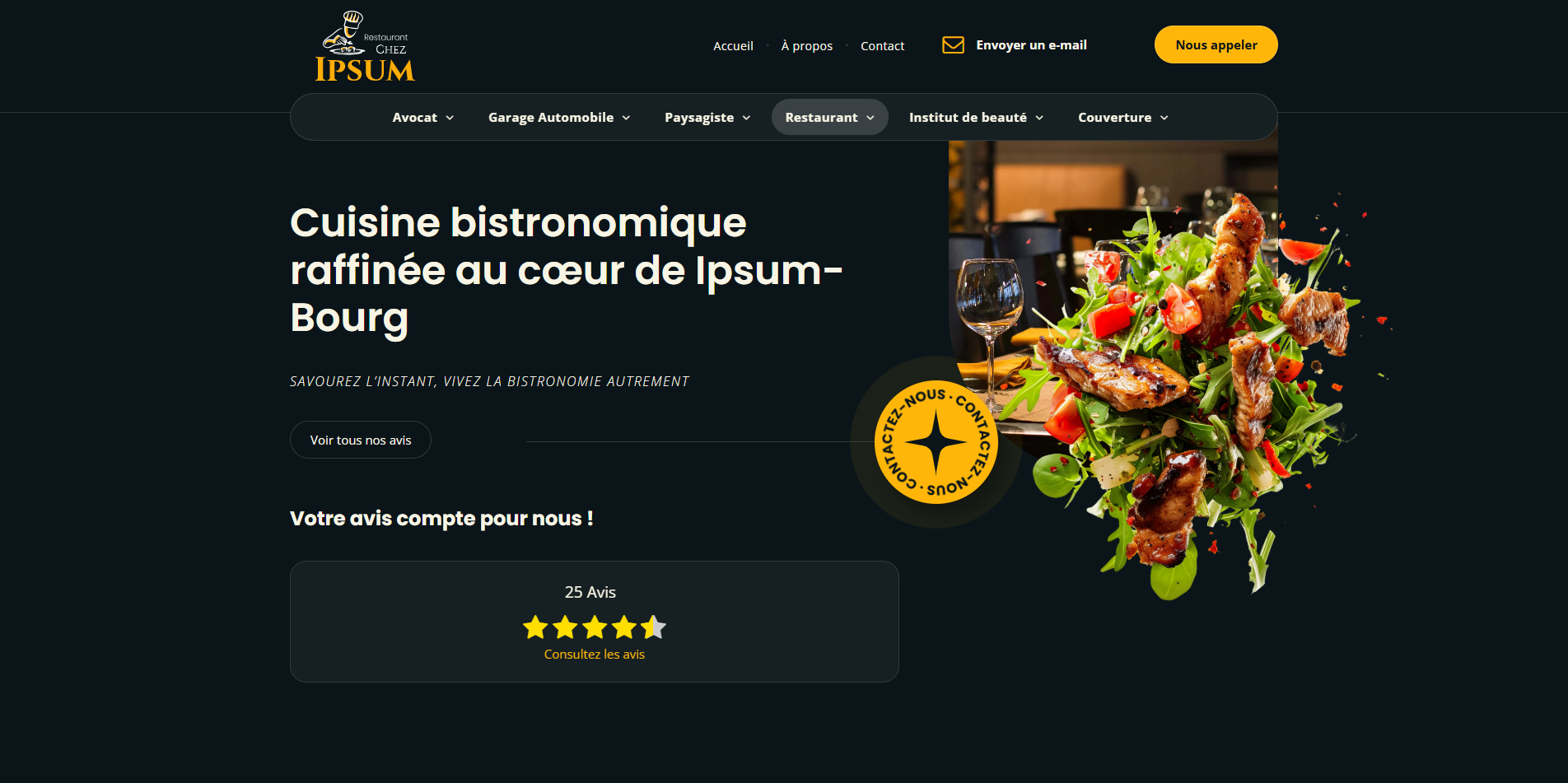Expand the Avocat dropdown chevron

tap(450, 118)
